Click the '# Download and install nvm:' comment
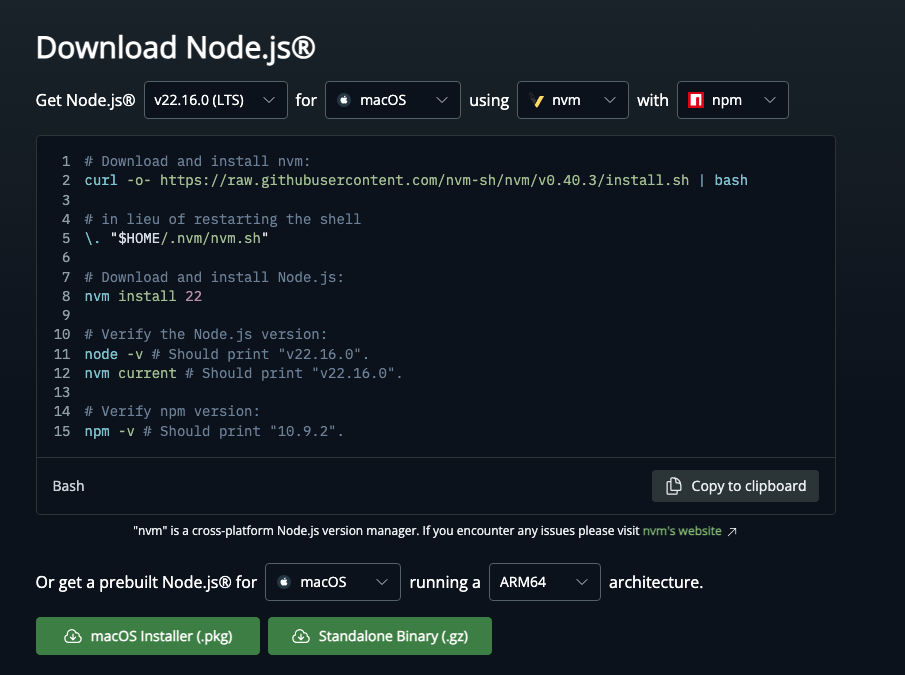 point(197,162)
